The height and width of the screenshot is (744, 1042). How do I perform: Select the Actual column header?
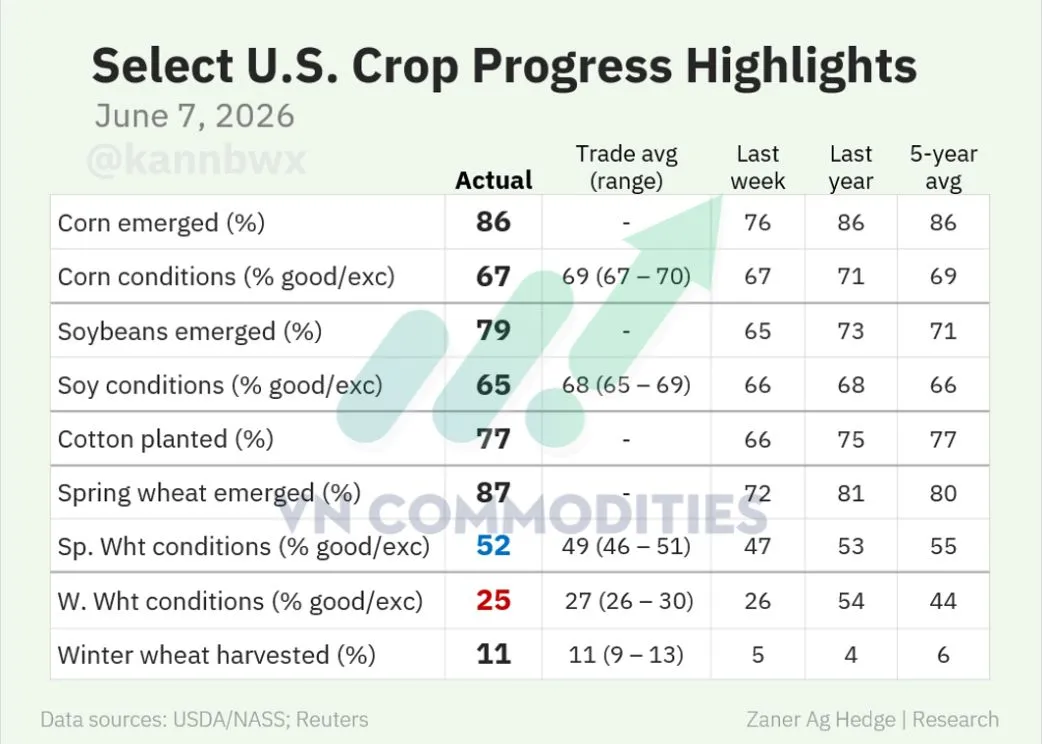(x=494, y=180)
